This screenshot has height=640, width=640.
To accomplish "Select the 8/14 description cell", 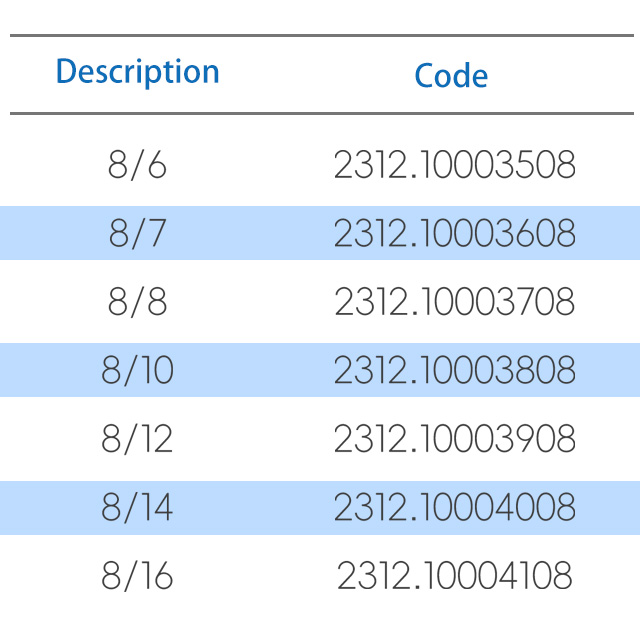I will 137,507.
